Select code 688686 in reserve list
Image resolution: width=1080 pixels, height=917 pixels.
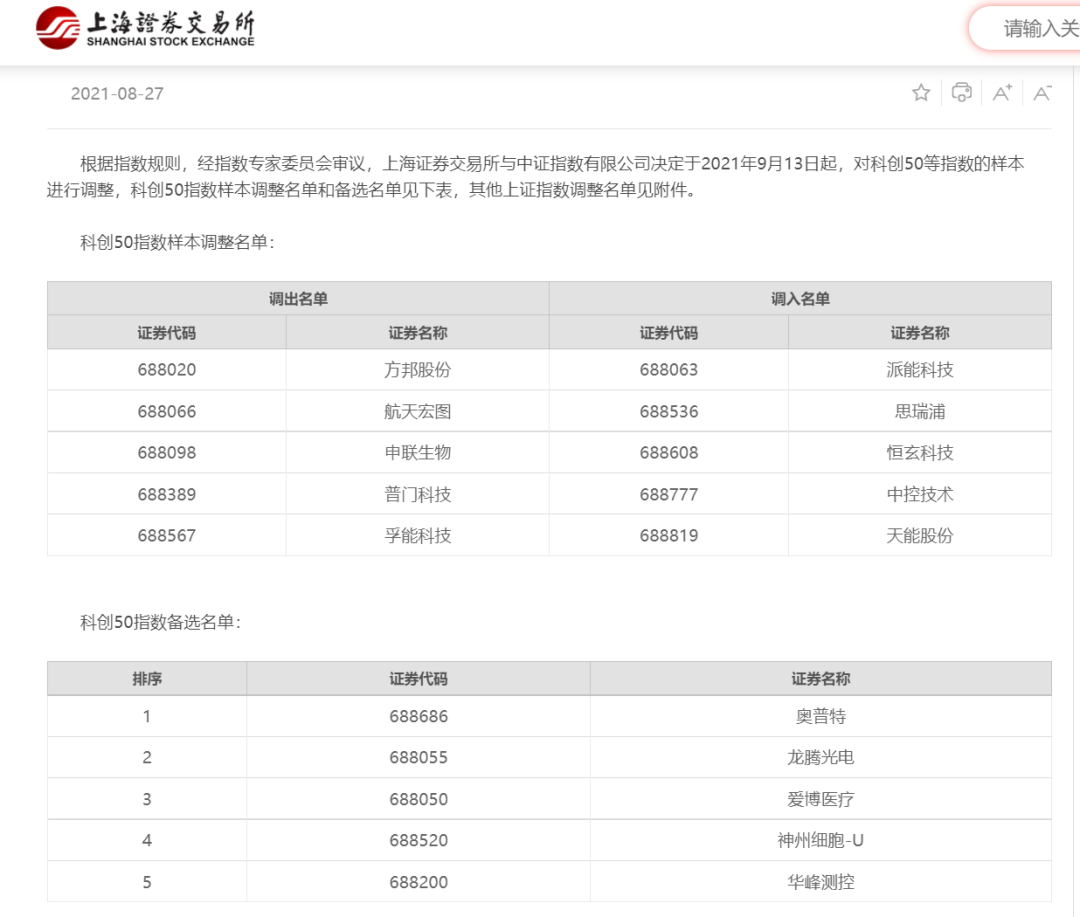pos(418,717)
